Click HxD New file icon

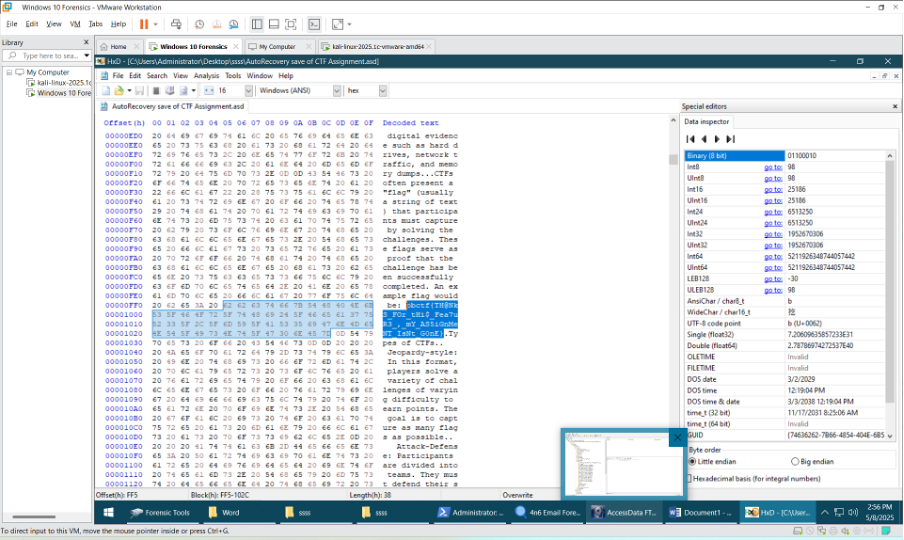pos(106,90)
